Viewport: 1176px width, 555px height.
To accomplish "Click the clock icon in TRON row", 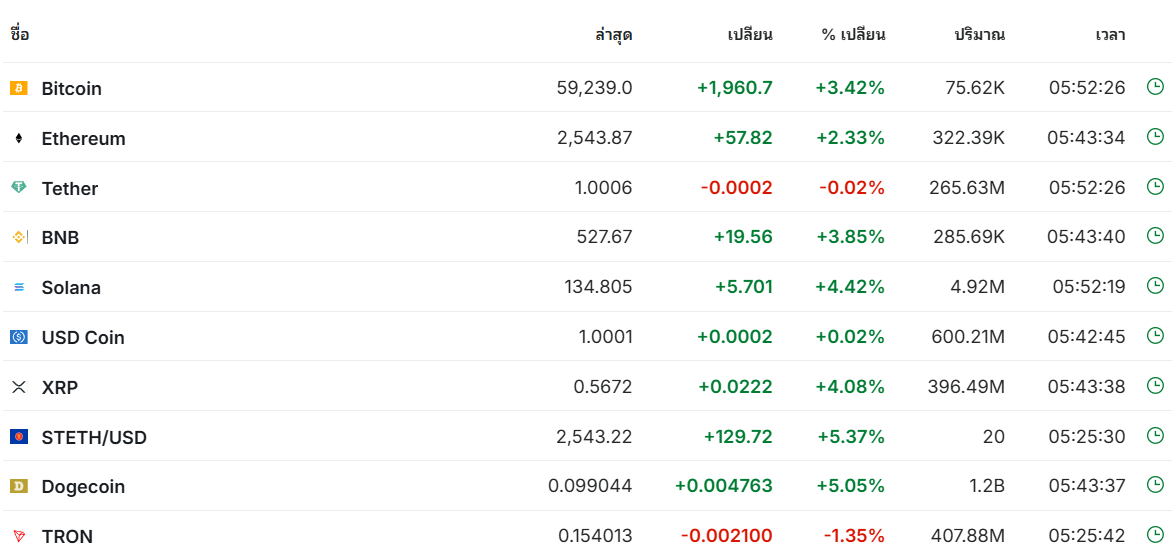I will [x=1156, y=535].
